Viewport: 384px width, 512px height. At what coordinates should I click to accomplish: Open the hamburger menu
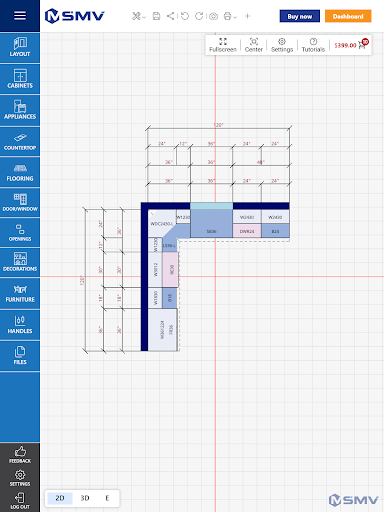pyautogui.click(x=20, y=16)
